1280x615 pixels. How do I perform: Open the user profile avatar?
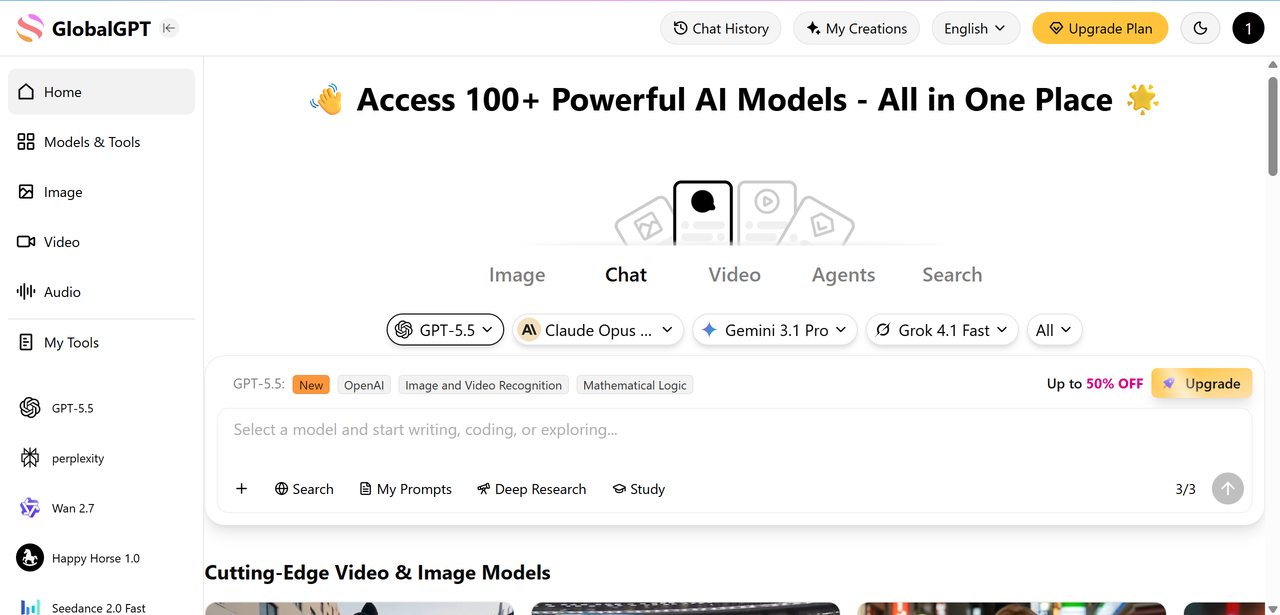click(1248, 28)
